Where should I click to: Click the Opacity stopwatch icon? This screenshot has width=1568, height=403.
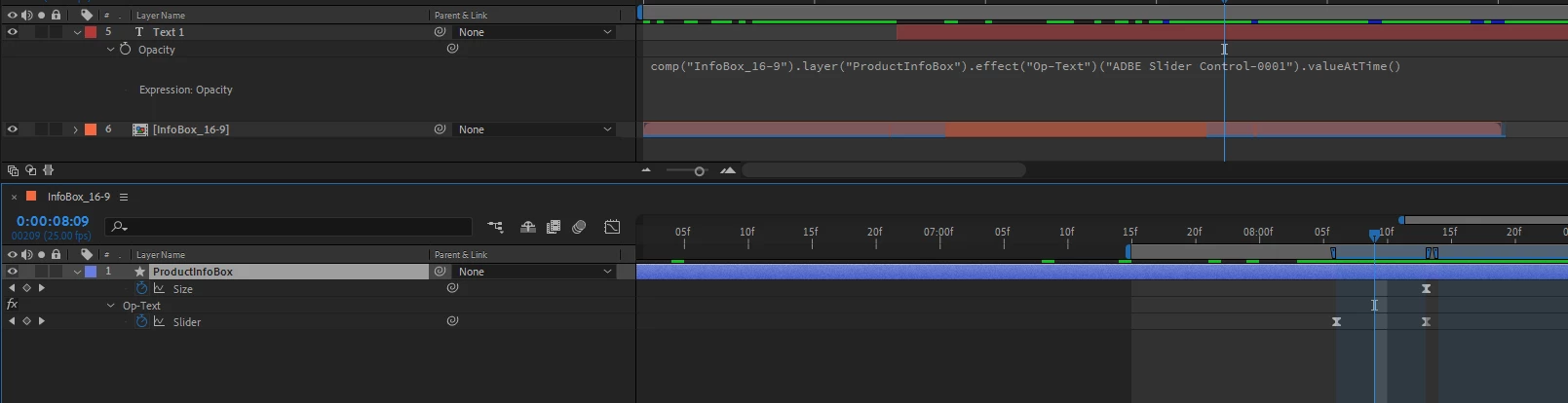click(x=125, y=49)
